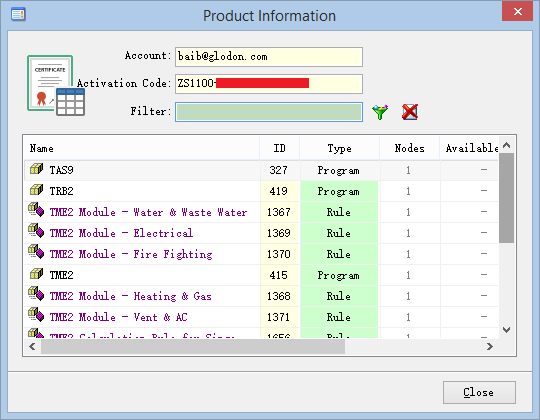The image size is (540, 420).
Task: Click the TRB2 program cube icon
Action: [x=36, y=190]
